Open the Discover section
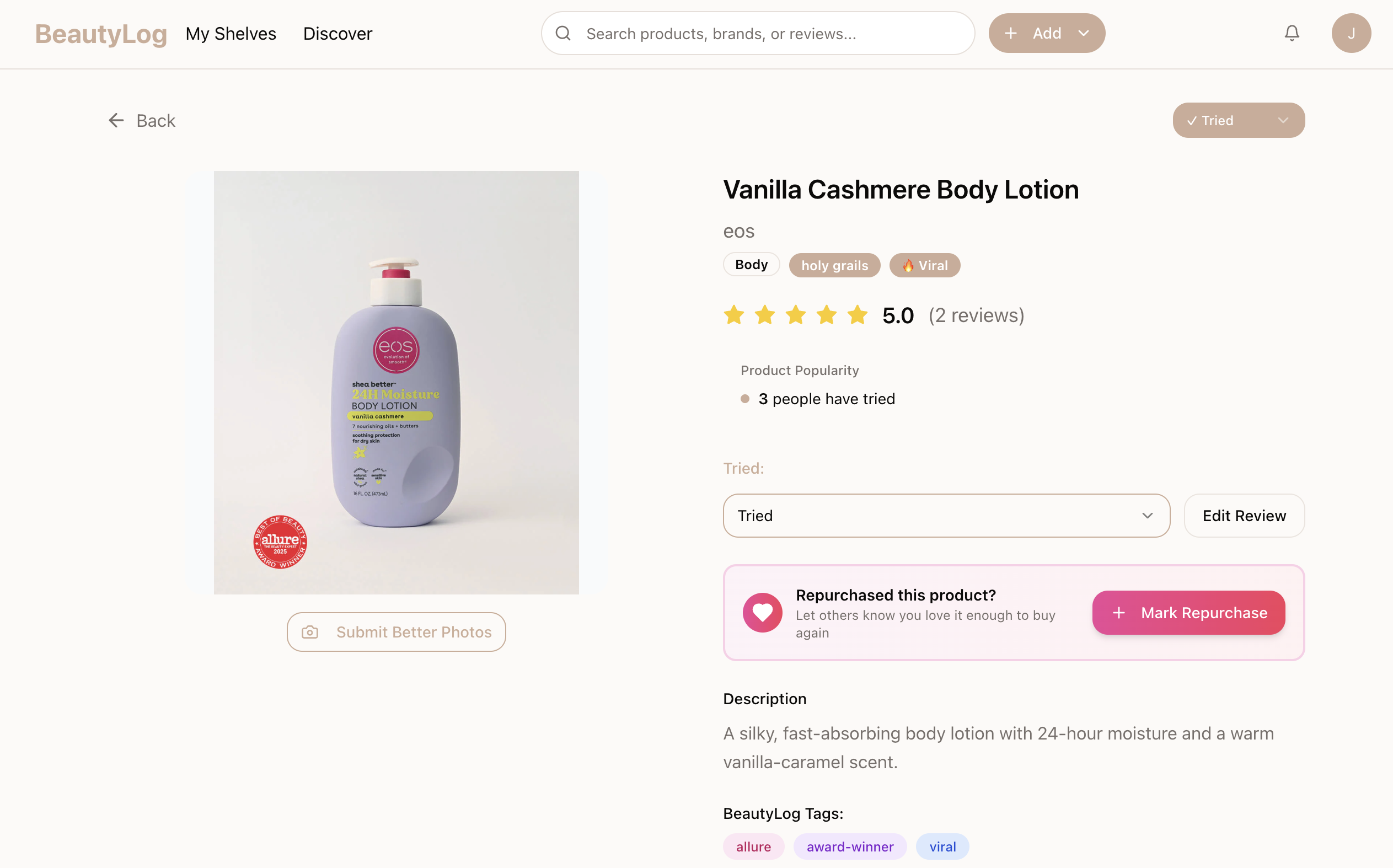 point(337,33)
